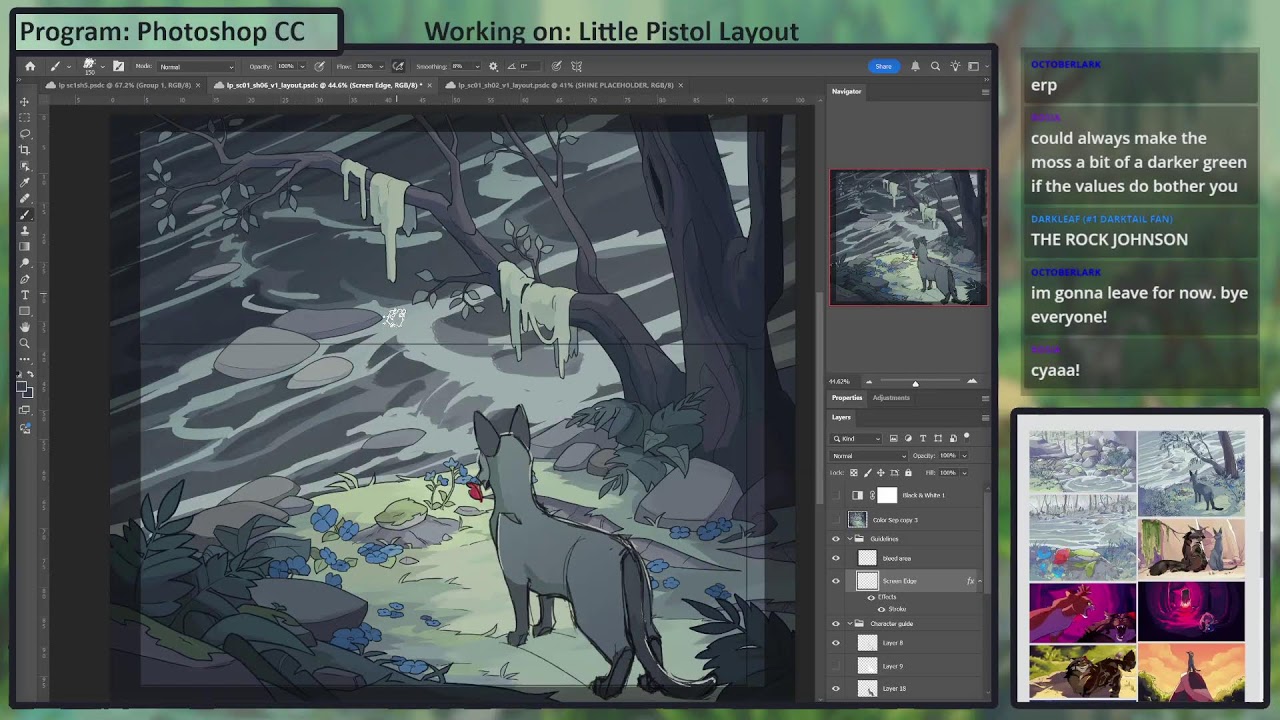
Task: Open the layer Fill dropdown arrow
Action: [964, 472]
